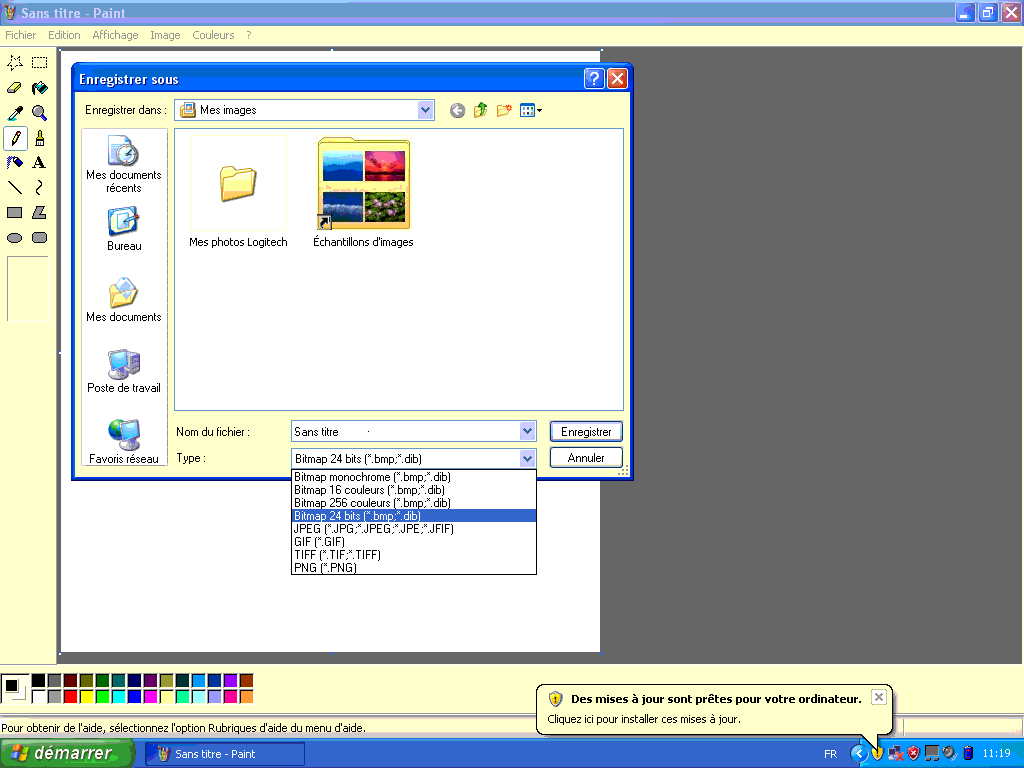The width and height of the screenshot is (1024, 768).
Task: Open the Image menu
Action: [x=165, y=35]
